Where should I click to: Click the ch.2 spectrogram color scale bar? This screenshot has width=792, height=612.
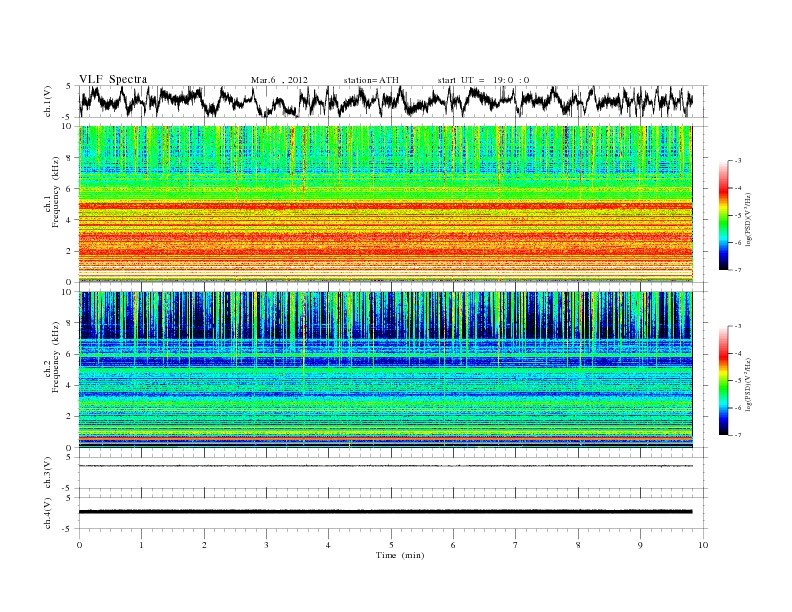[723, 380]
